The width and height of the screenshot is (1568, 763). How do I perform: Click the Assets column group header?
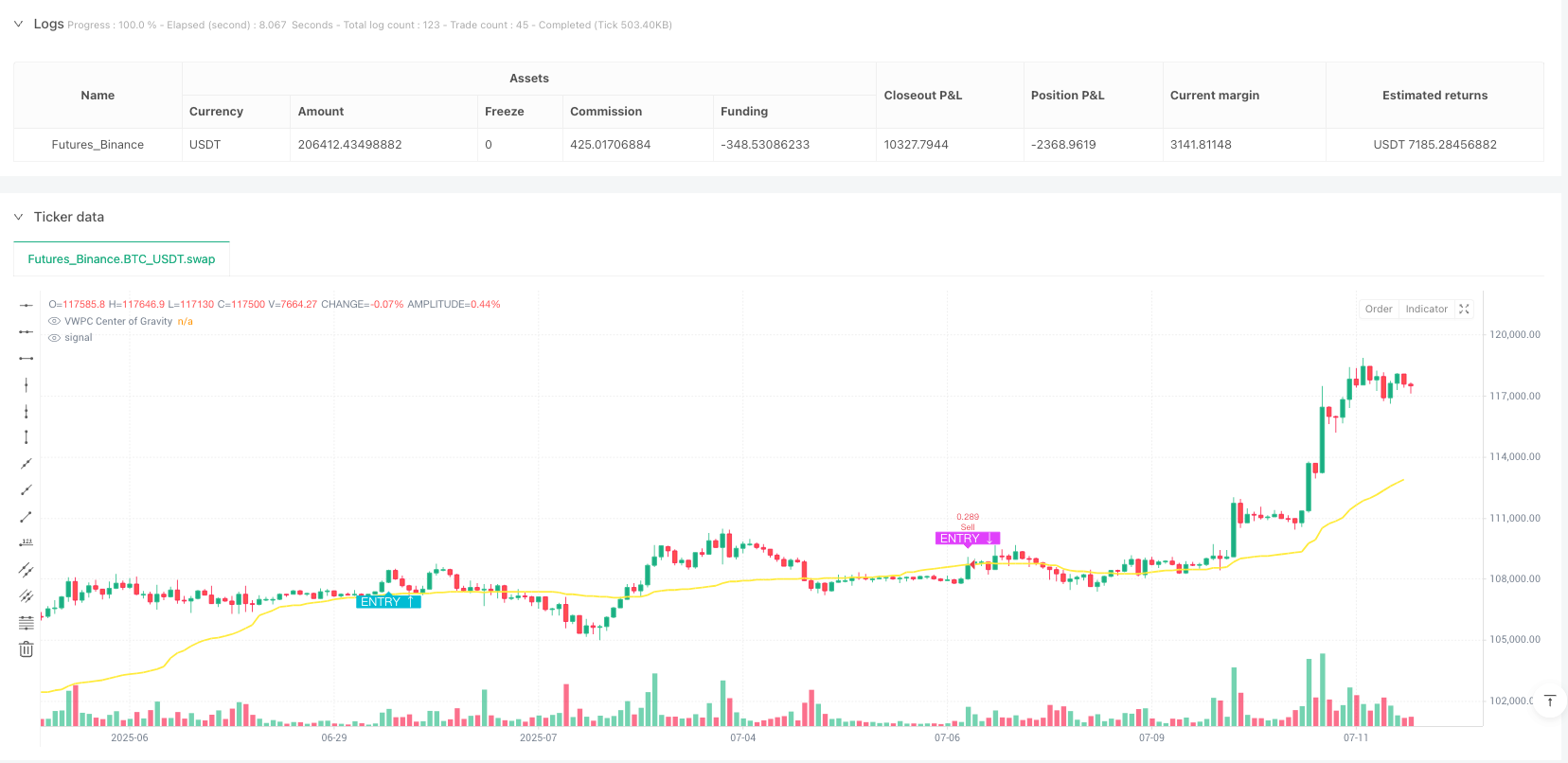529,79
